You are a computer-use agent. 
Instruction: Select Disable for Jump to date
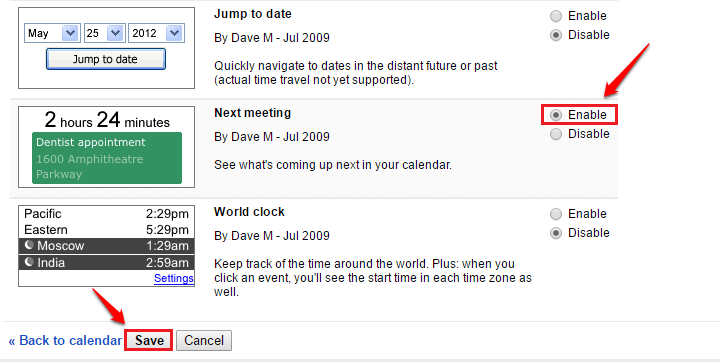pyautogui.click(x=556, y=35)
